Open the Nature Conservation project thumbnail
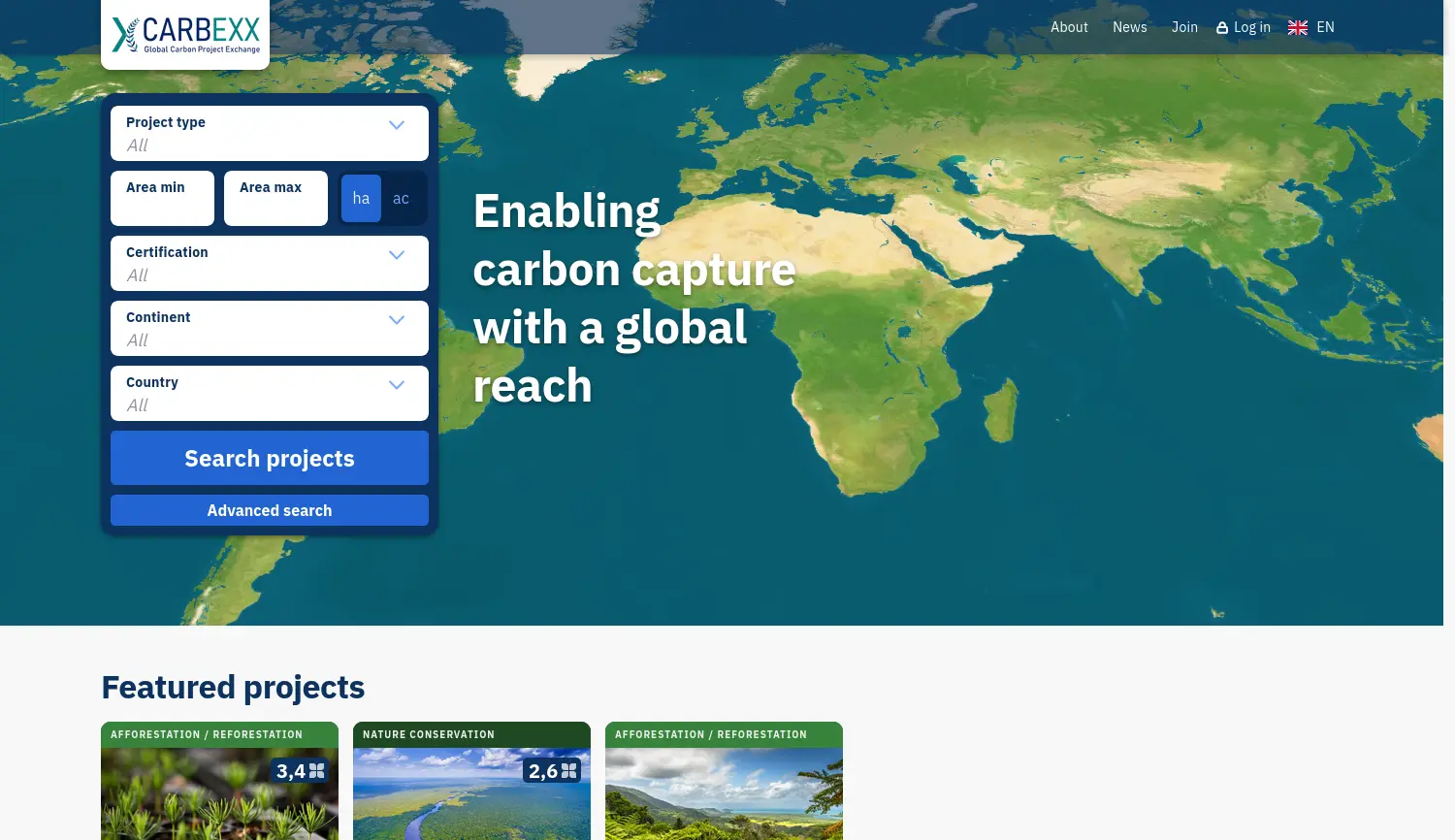 tap(471, 795)
